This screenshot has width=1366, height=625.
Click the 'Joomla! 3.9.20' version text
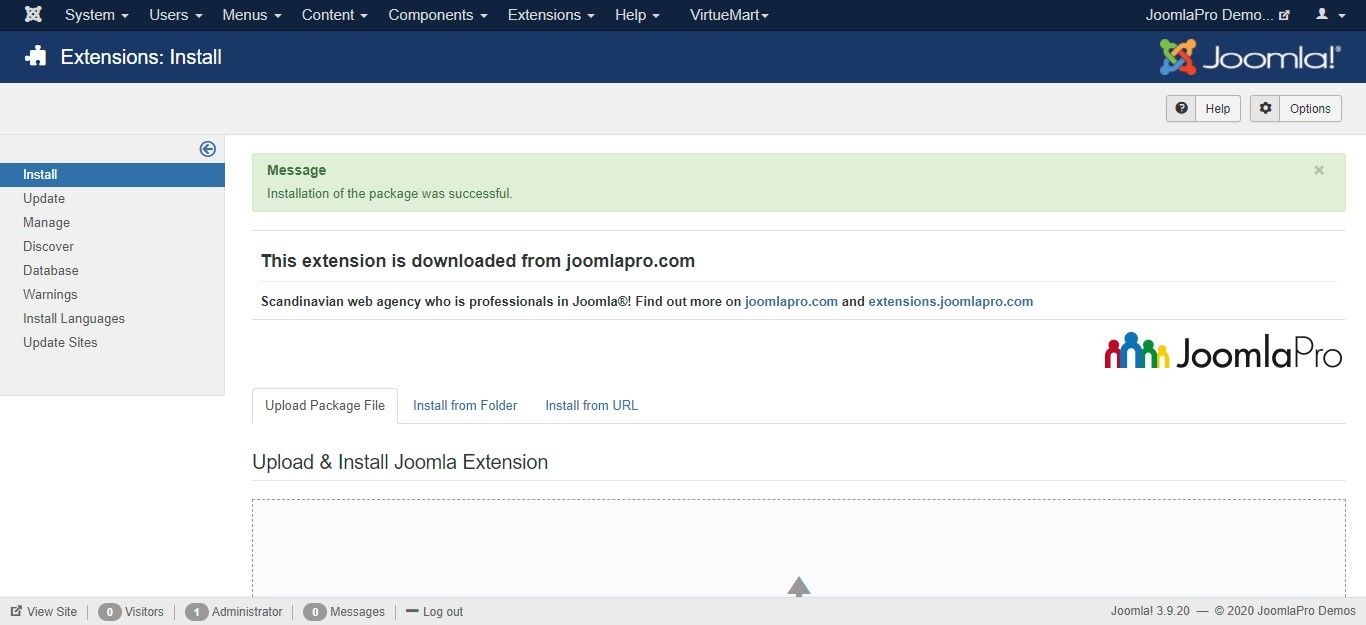pyautogui.click(x=1150, y=612)
